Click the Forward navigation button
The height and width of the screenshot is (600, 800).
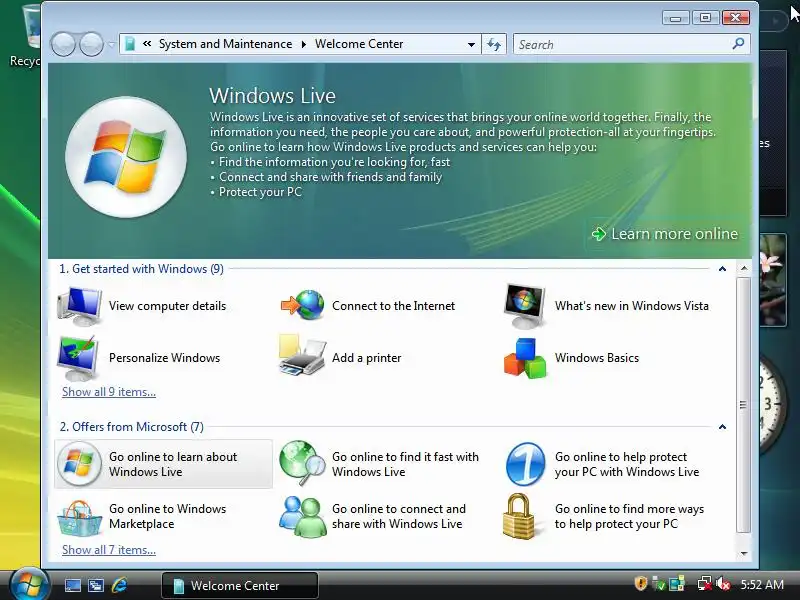click(92, 44)
